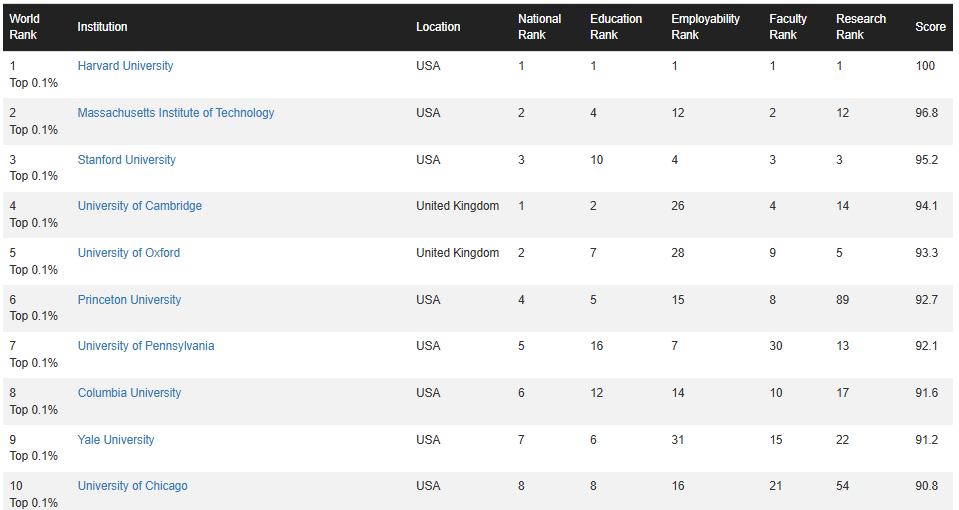Click Chicago's faculty rank 21
Screen dimensions: 959x510
point(776,486)
